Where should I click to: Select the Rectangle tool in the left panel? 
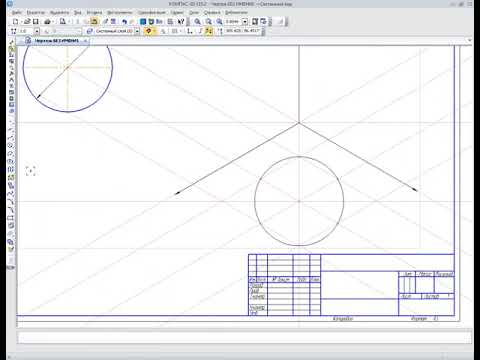click(12, 218)
